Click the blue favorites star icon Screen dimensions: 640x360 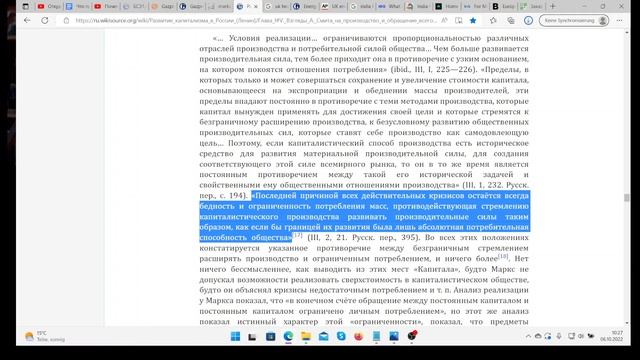pyautogui.click(x=473, y=20)
